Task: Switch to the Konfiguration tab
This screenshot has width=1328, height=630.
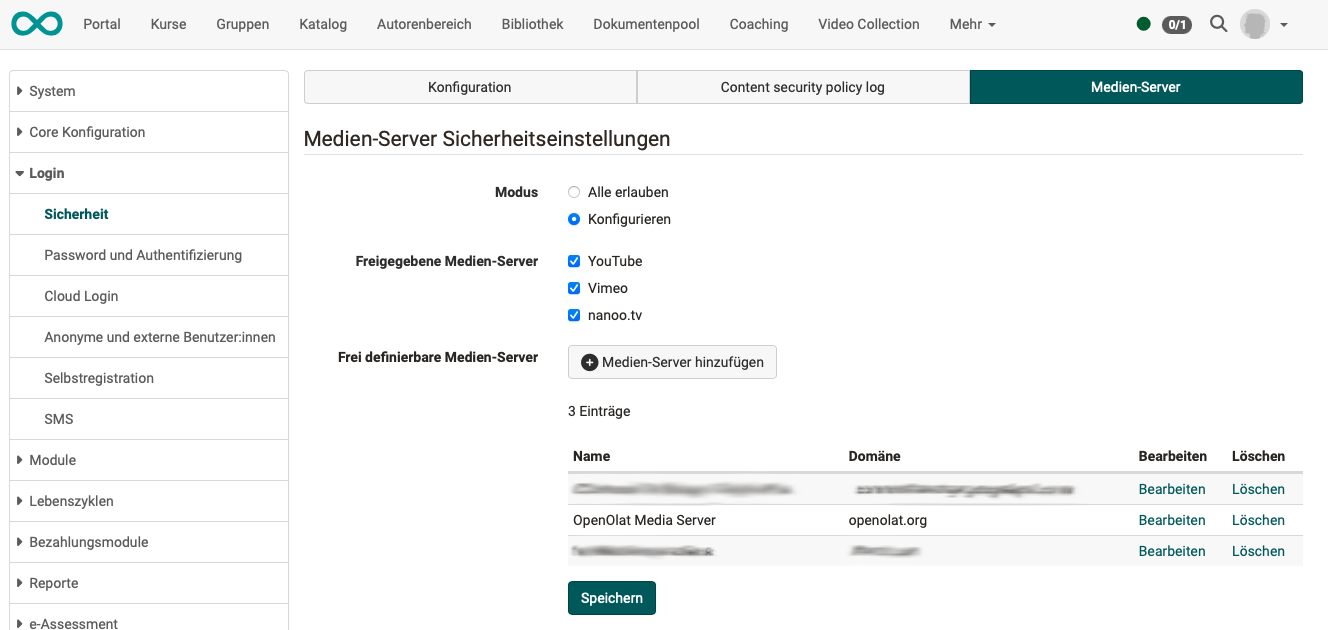Action: click(470, 87)
